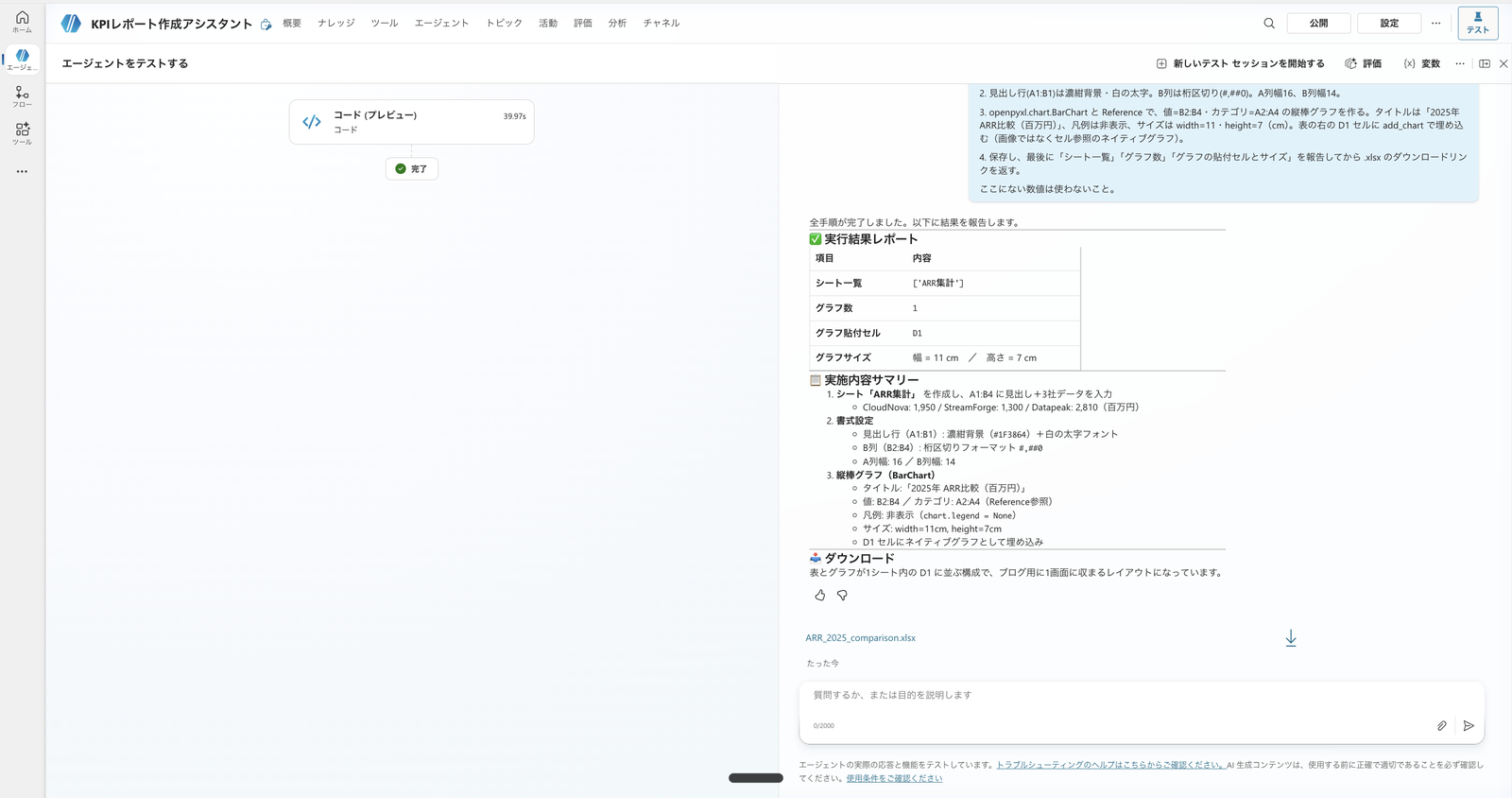Open the terms of use link
The image size is (1512, 798).
(894, 778)
